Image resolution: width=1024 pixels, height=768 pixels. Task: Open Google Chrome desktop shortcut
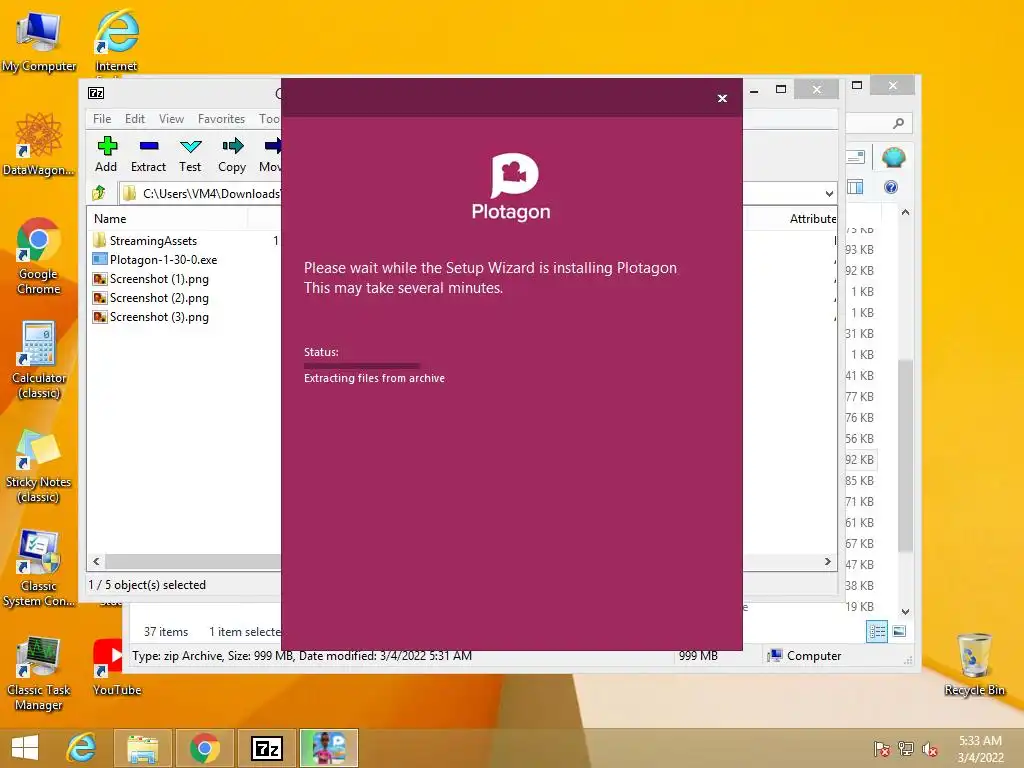39,256
